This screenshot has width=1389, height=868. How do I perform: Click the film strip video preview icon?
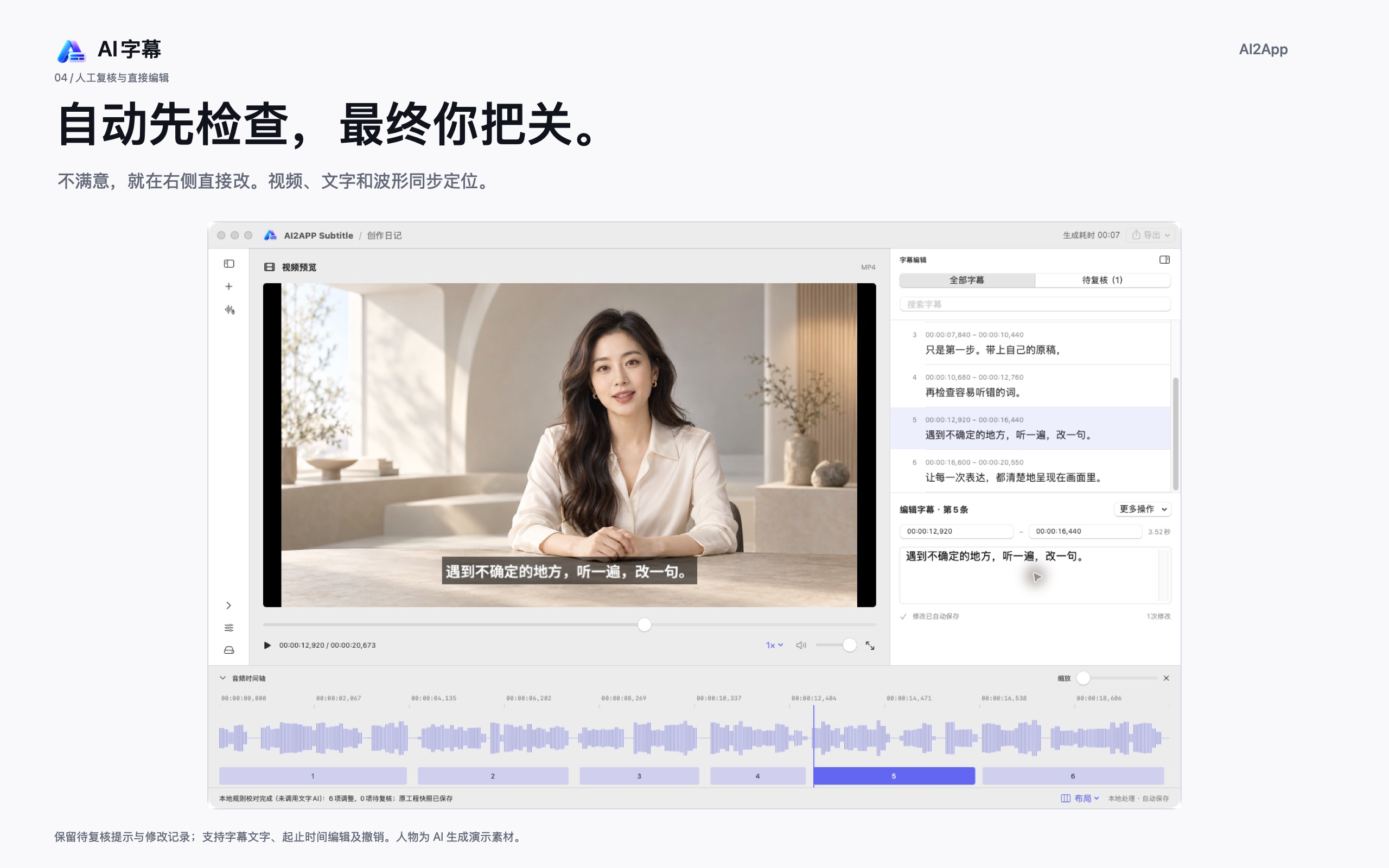click(x=269, y=267)
